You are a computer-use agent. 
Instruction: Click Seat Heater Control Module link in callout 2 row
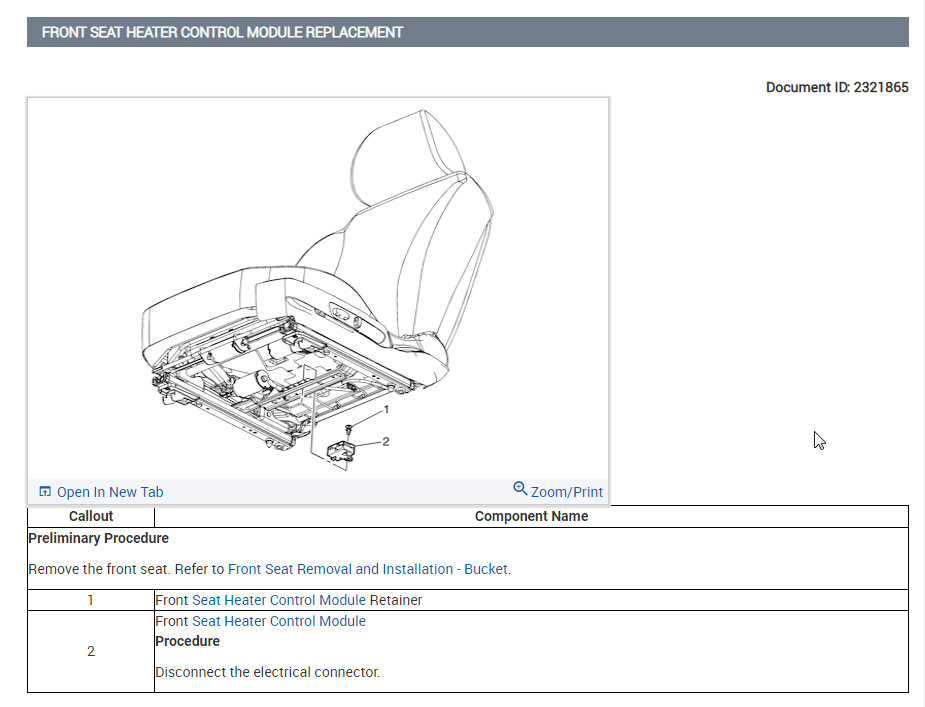(x=279, y=621)
